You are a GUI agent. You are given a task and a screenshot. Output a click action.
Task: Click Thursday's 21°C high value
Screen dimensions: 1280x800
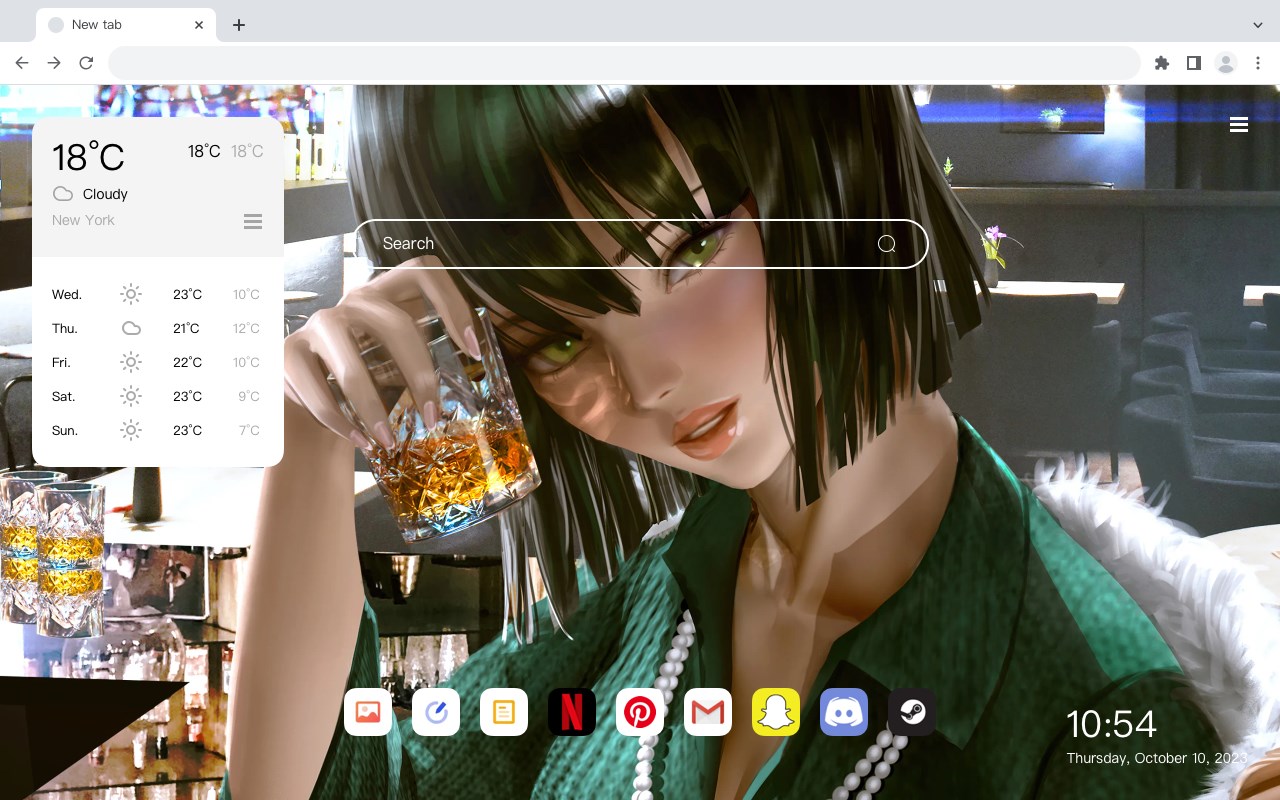click(186, 329)
